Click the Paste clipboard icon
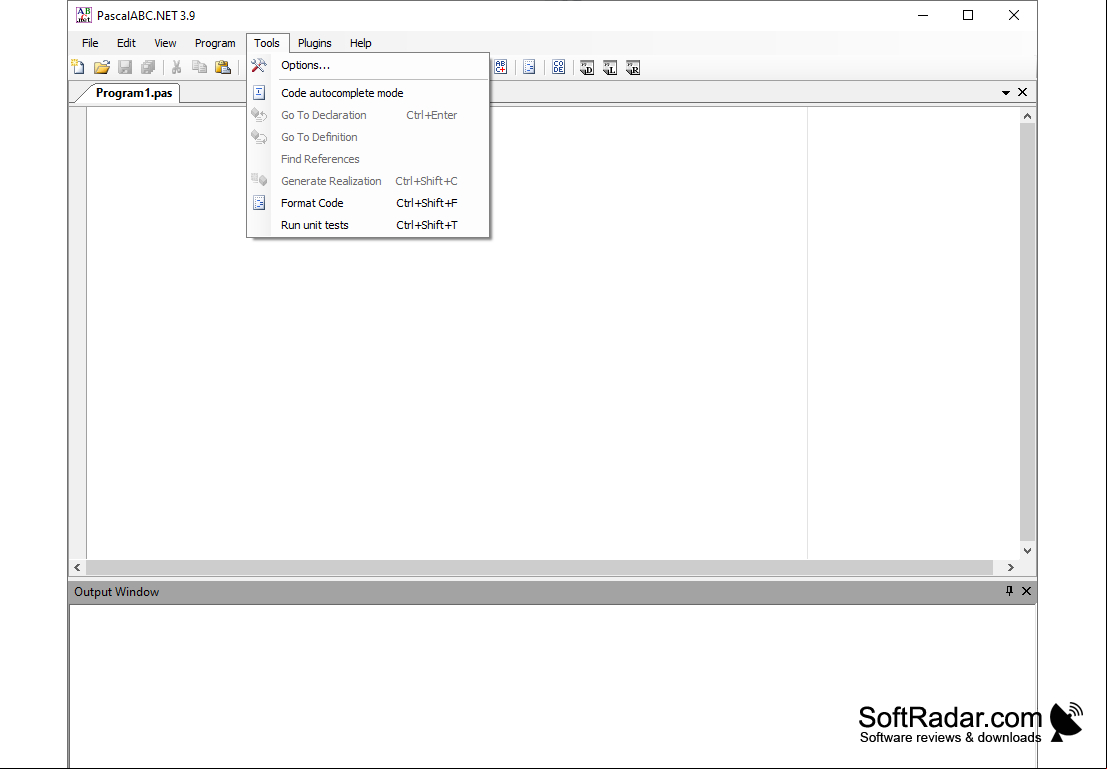Viewport: 1107px width, 769px height. point(223,67)
